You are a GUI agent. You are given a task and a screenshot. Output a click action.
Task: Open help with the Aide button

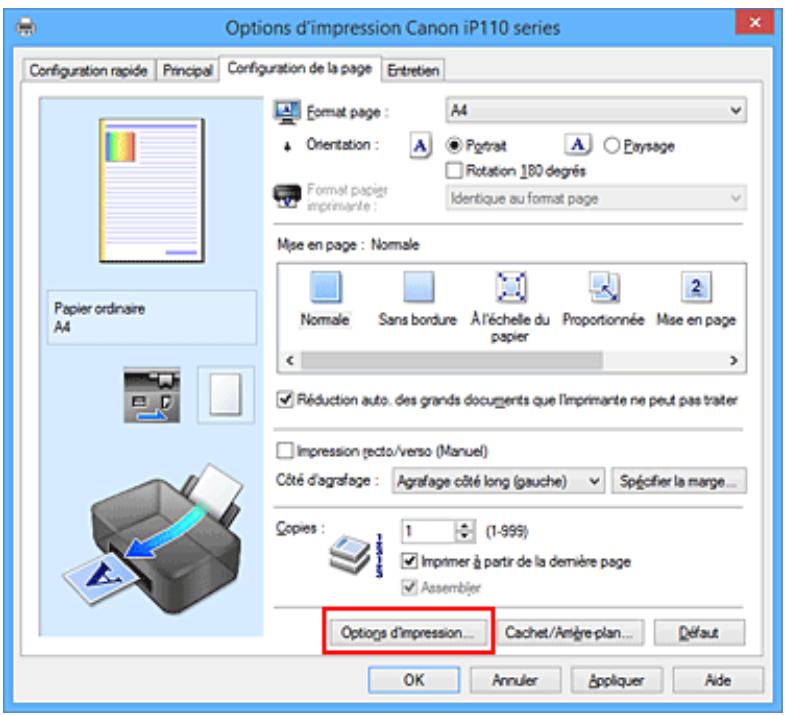click(x=718, y=680)
